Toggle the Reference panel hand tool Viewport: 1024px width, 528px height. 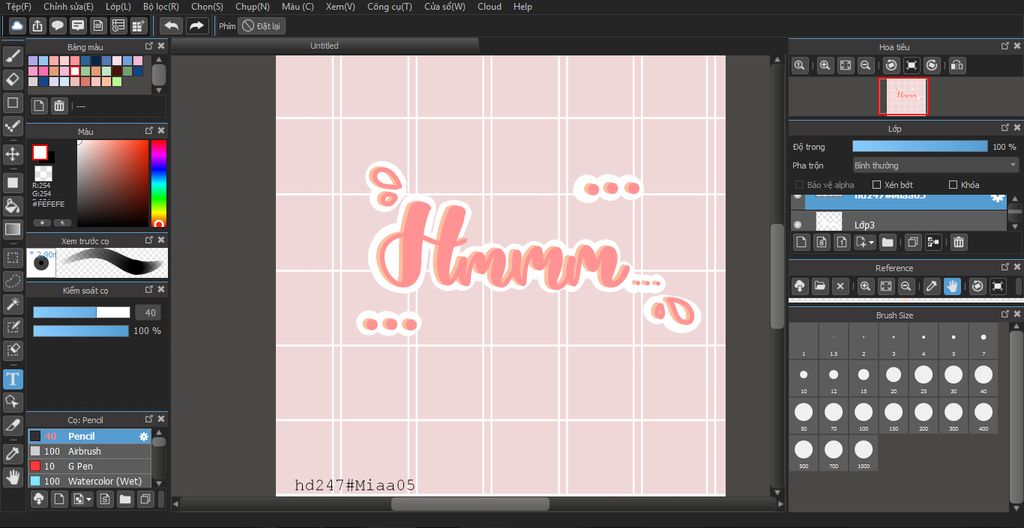point(952,286)
